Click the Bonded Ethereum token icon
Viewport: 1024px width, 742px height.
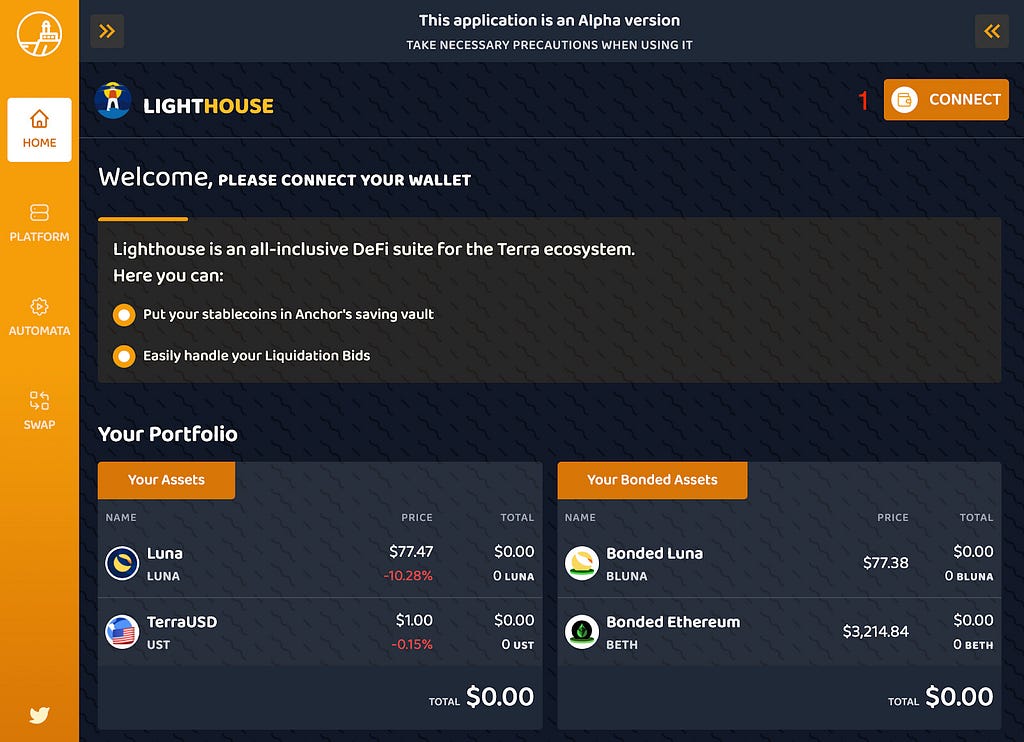(581, 632)
